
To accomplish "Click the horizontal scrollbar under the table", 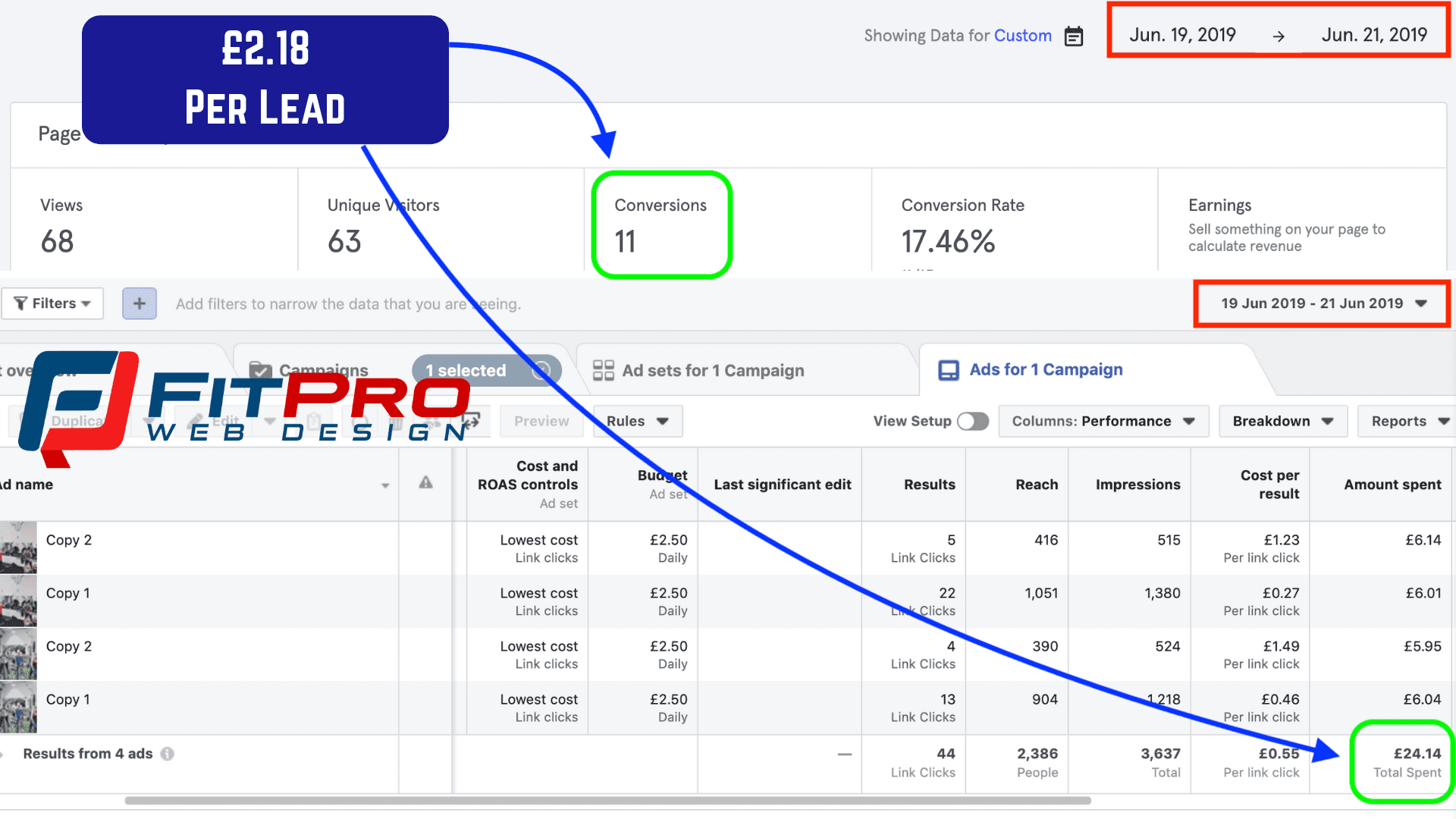I will pyautogui.click(x=607, y=800).
